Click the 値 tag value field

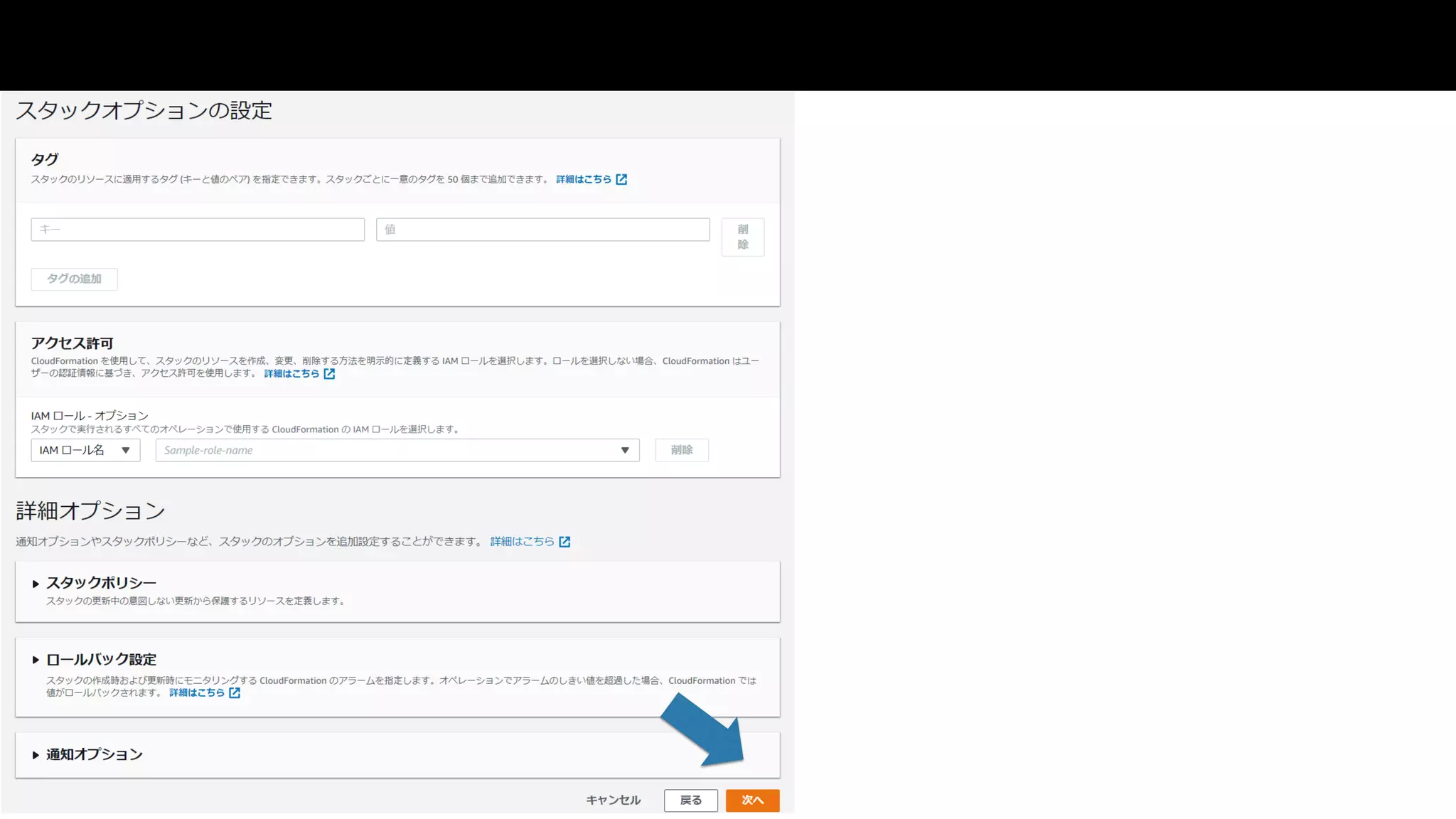click(x=542, y=230)
